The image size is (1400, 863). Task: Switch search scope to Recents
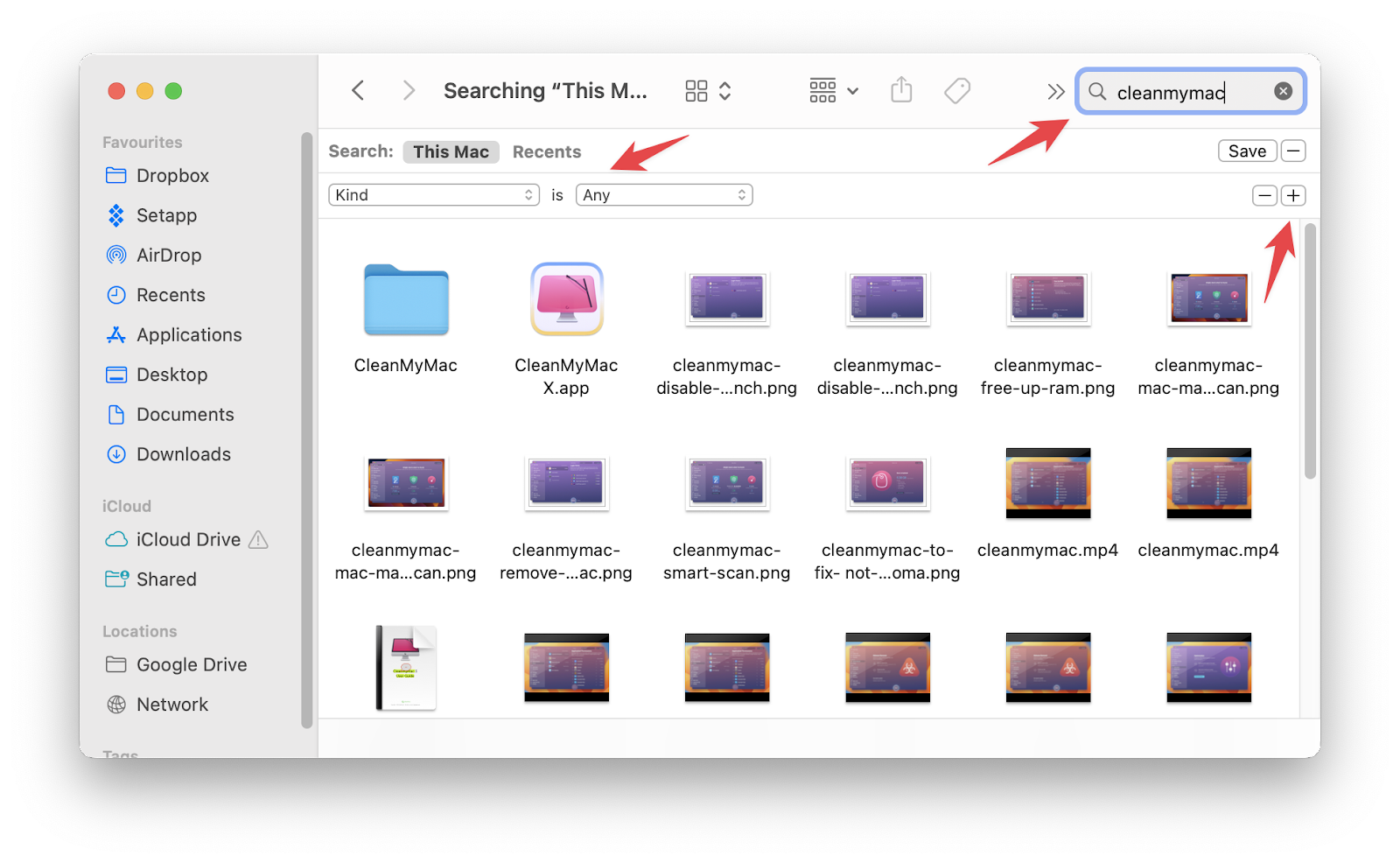tap(546, 151)
